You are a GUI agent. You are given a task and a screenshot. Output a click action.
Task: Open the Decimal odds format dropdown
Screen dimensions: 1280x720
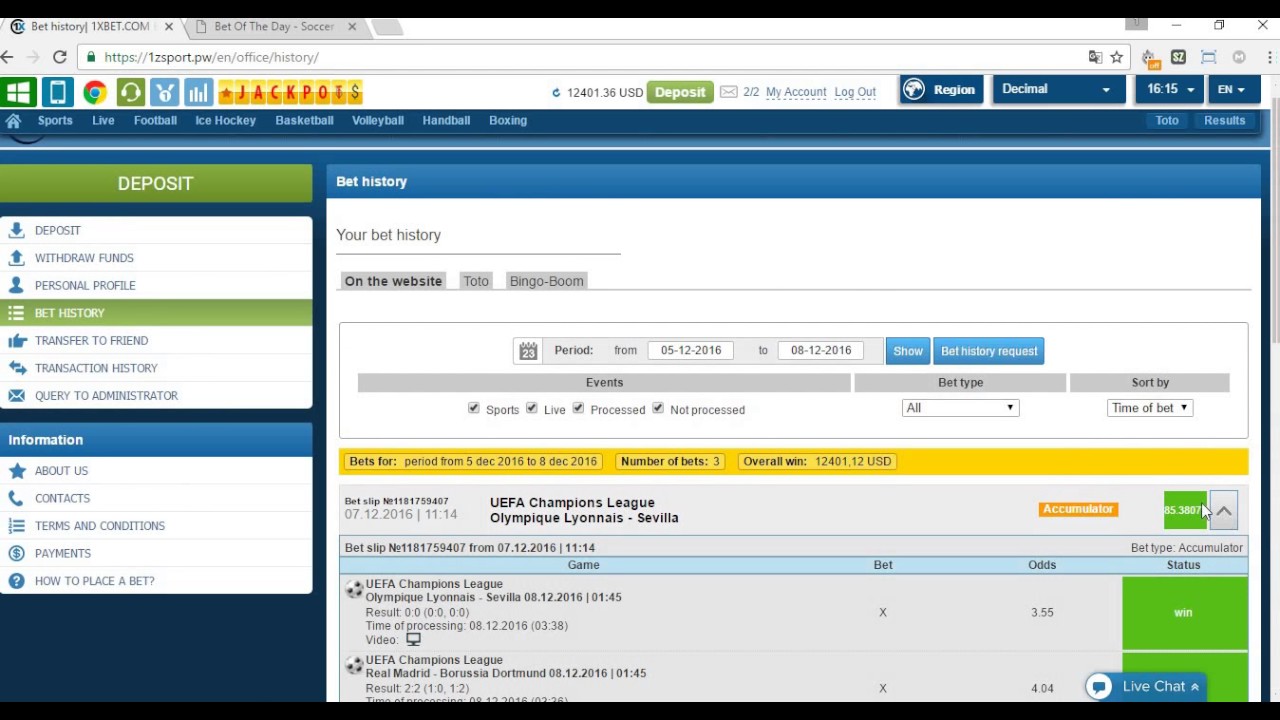coord(1058,89)
